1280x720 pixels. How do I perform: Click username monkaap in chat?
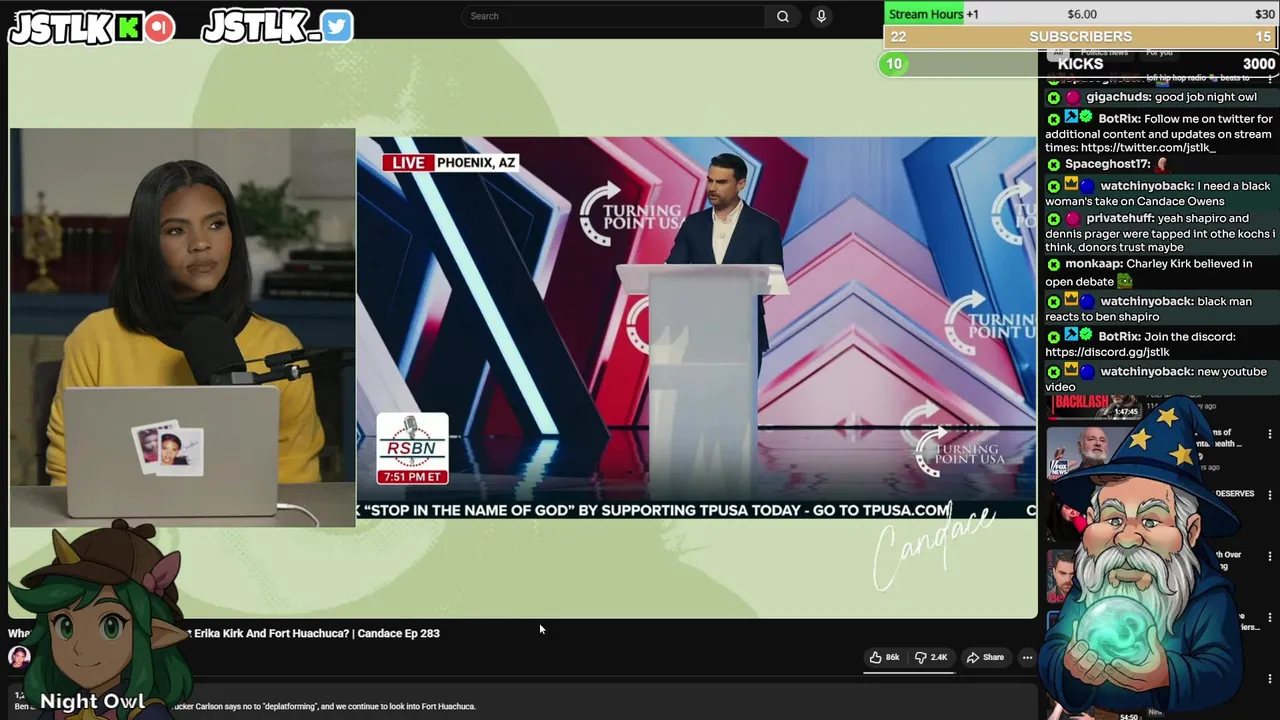1093,264
